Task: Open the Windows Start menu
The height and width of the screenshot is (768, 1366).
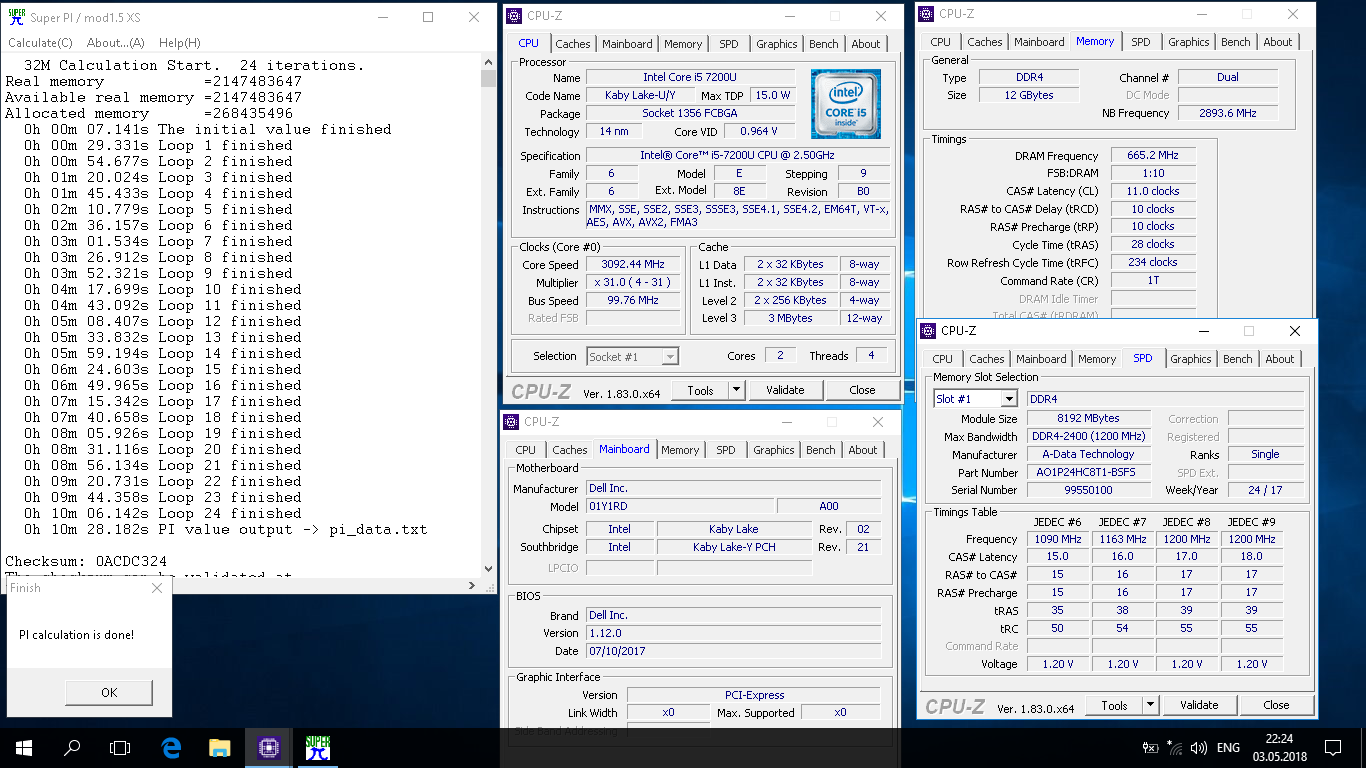Action: [24, 747]
